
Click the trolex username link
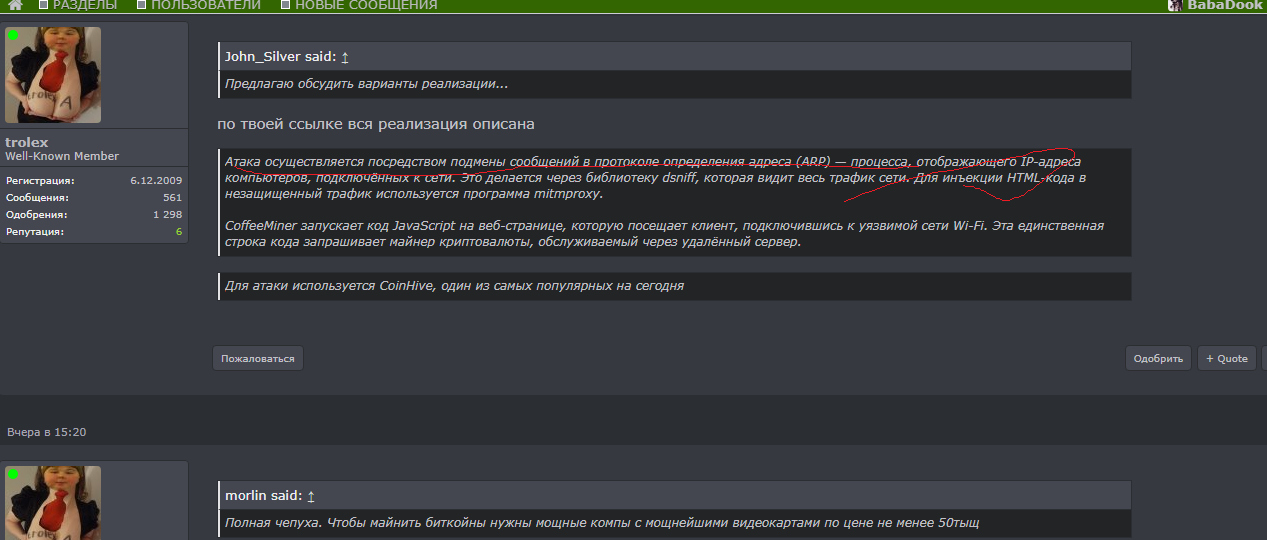(x=27, y=142)
